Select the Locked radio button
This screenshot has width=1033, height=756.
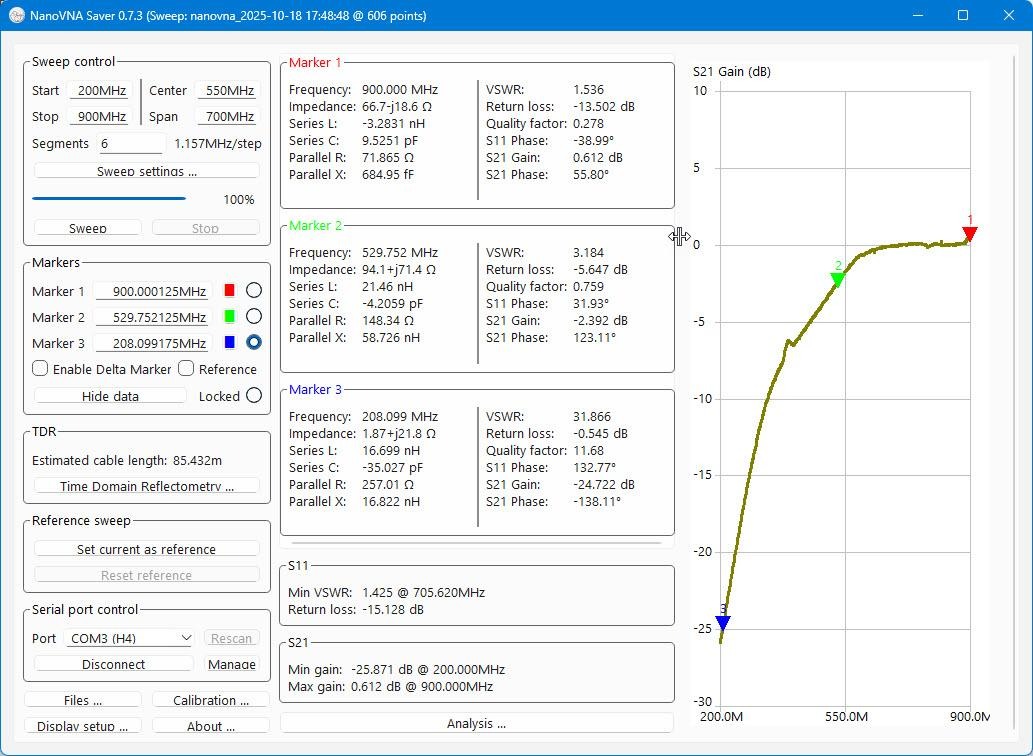pyautogui.click(x=254, y=395)
